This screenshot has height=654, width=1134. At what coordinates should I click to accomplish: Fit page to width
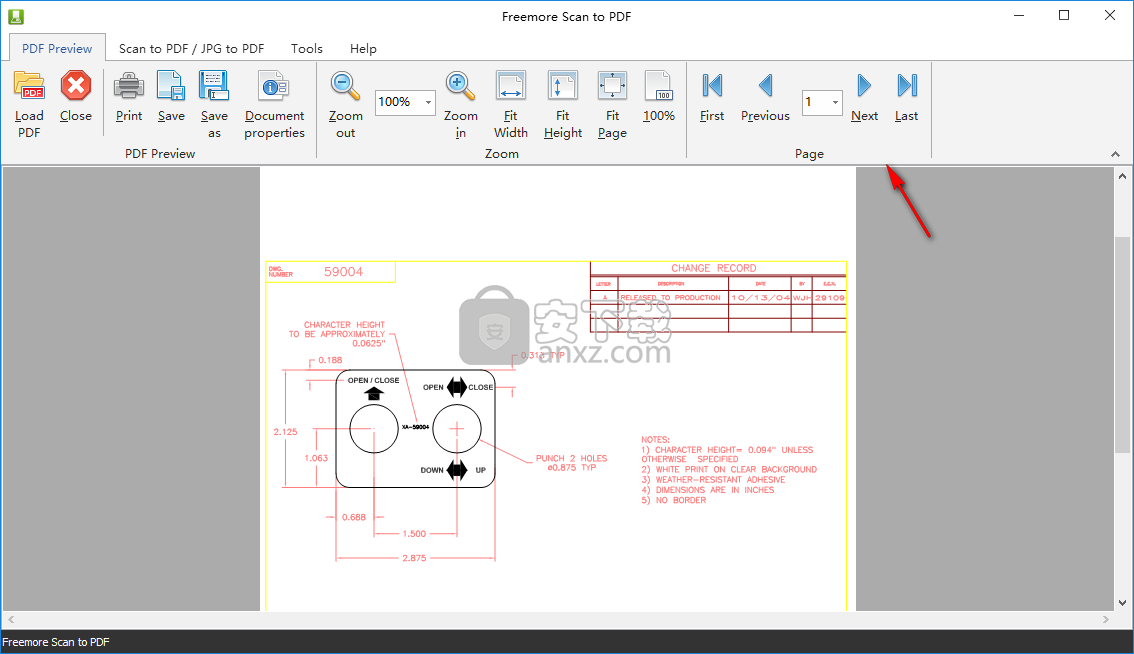[511, 105]
